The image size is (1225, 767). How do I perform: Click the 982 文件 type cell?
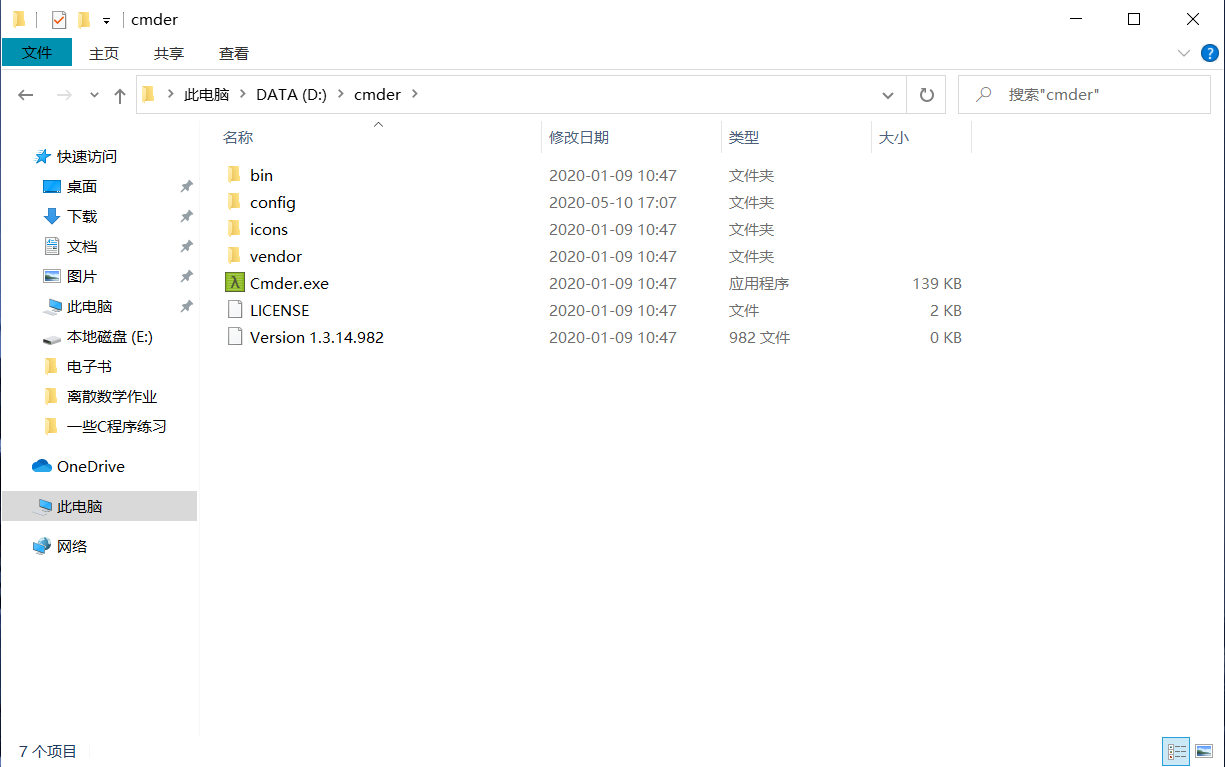click(760, 337)
